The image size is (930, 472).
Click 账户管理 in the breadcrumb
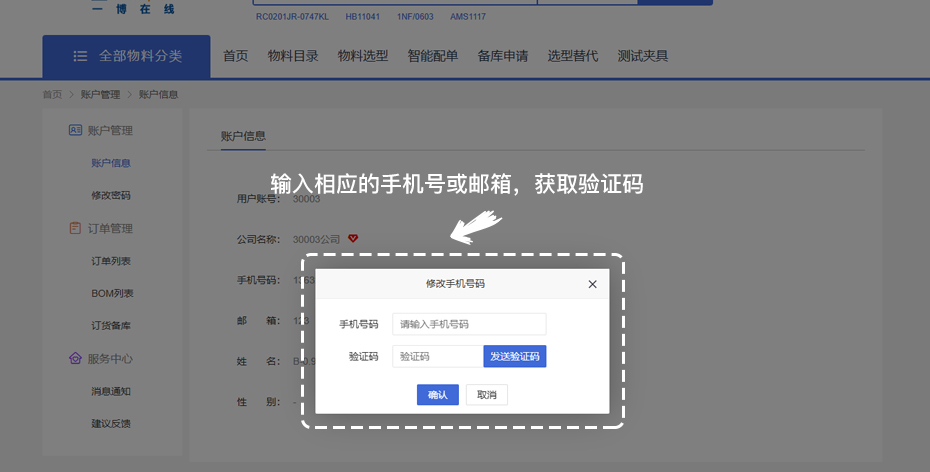(x=100, y=94)
